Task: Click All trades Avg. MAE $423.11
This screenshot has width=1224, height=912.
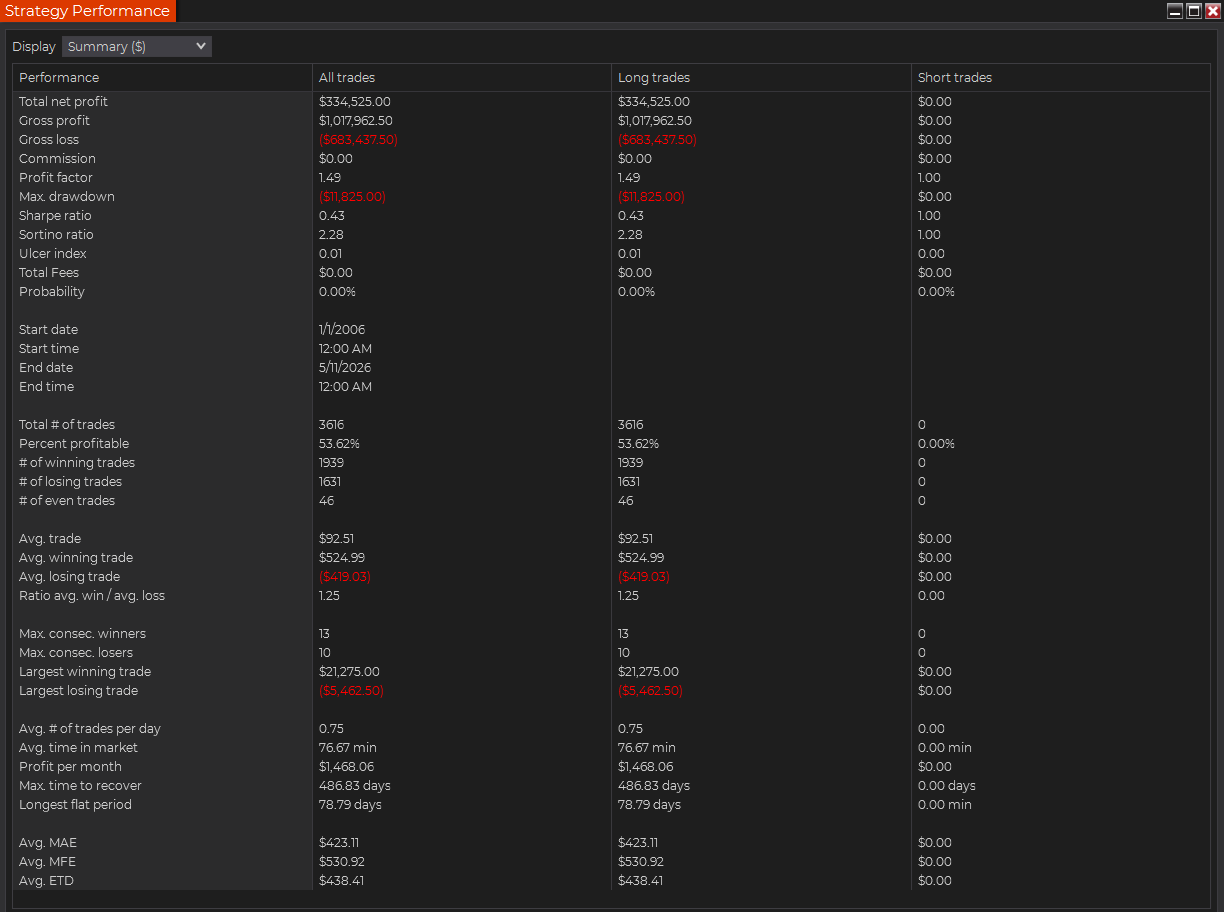Action: click(339, 843)
